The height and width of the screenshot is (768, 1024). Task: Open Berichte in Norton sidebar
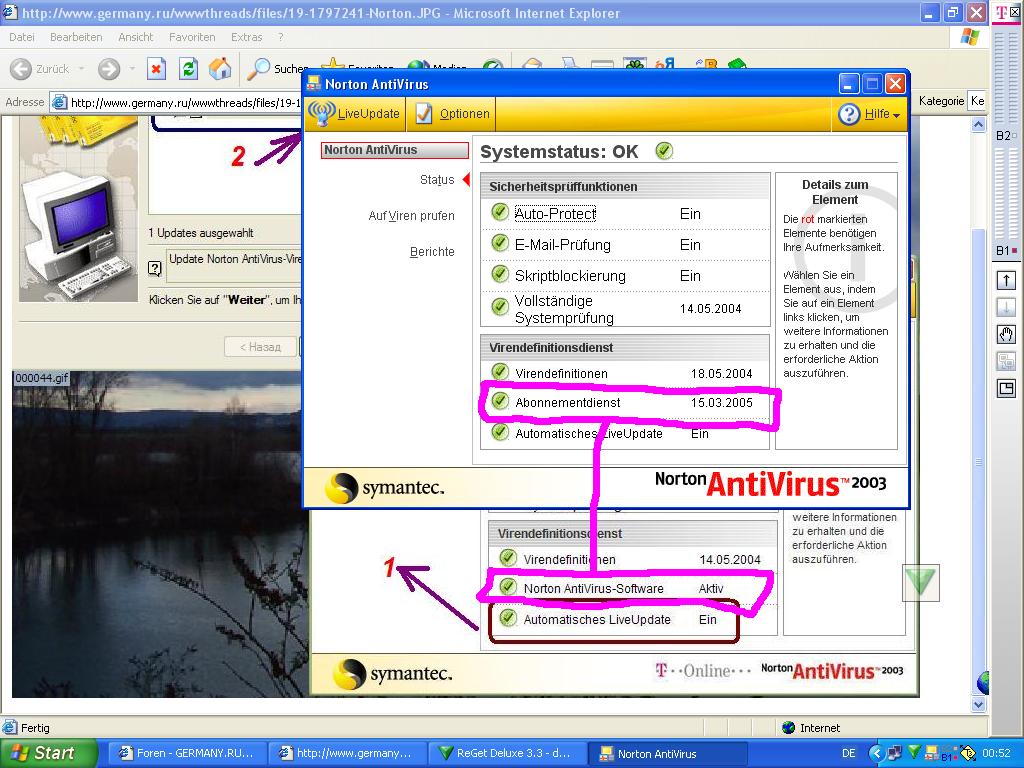point(432,252)
